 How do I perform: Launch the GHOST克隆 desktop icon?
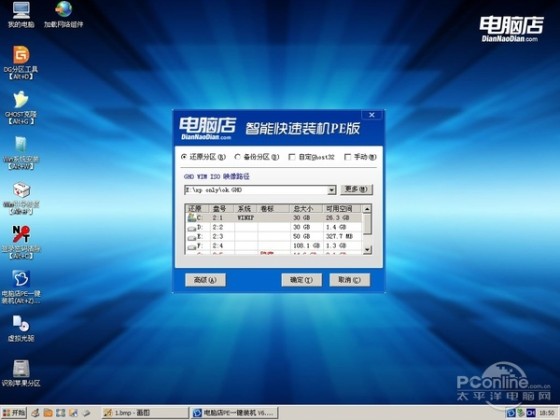click(x=21, y=107)
